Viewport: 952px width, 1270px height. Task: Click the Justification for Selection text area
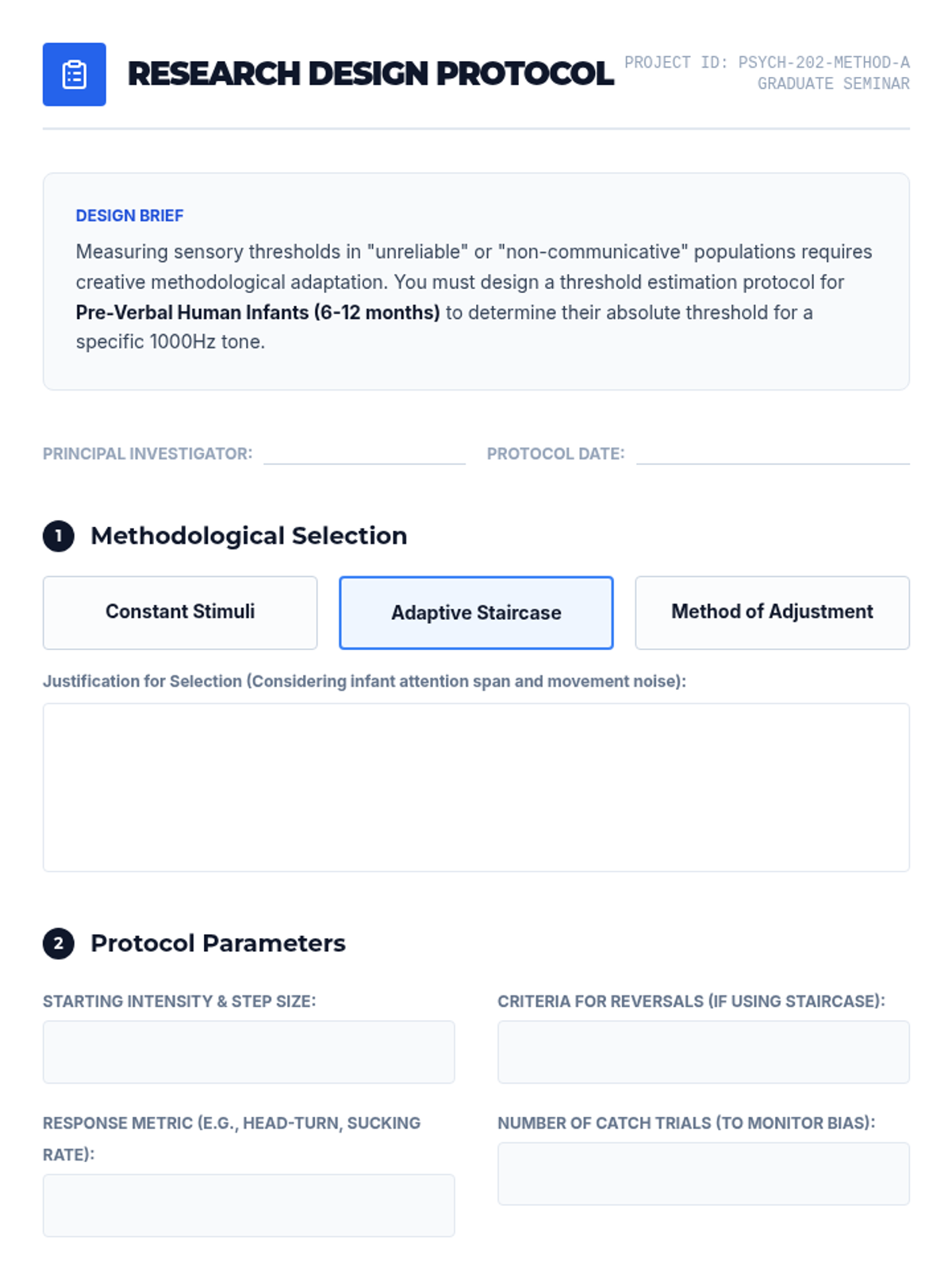tap(476, 787)
